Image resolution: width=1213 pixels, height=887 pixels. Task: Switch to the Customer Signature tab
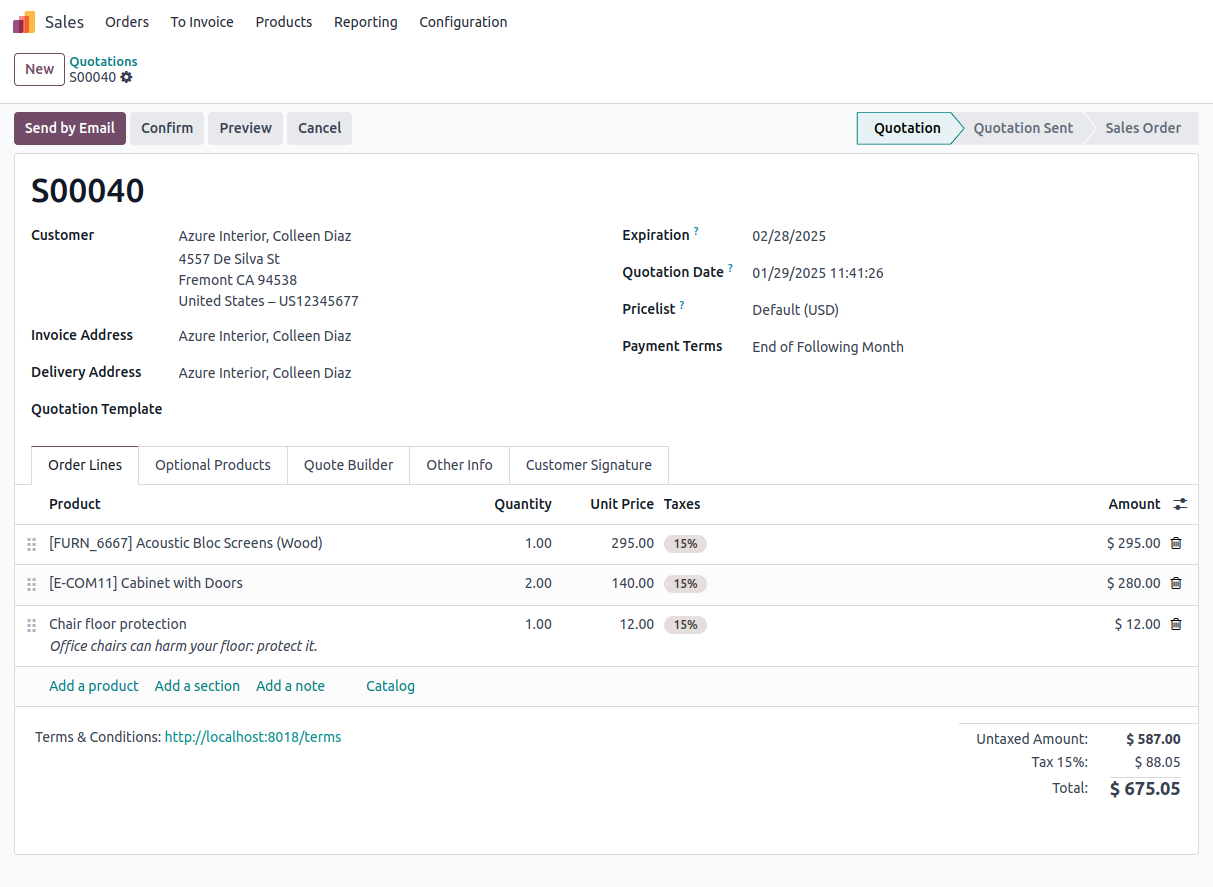click(588, 465)
